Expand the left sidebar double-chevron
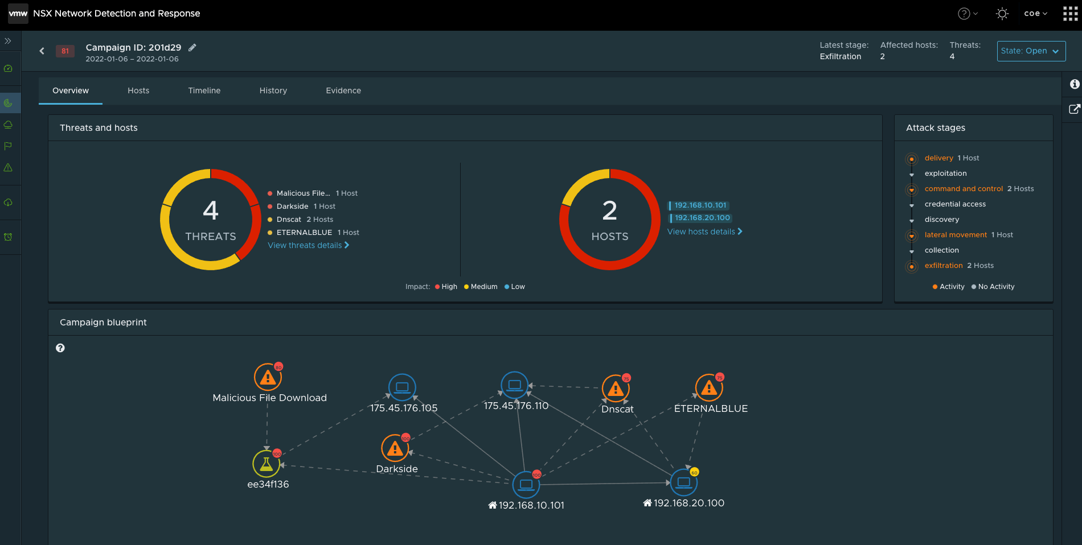The image size is (1082, 545). tap(8, 41)
